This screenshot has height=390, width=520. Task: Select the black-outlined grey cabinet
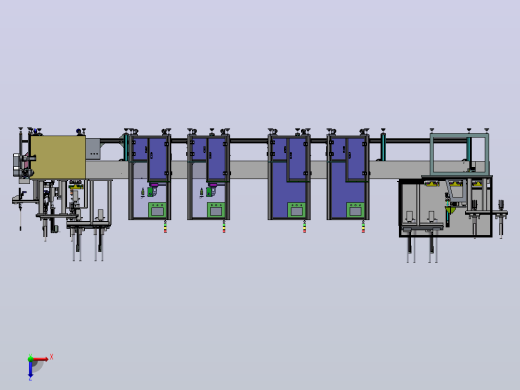tap(445, 208)
